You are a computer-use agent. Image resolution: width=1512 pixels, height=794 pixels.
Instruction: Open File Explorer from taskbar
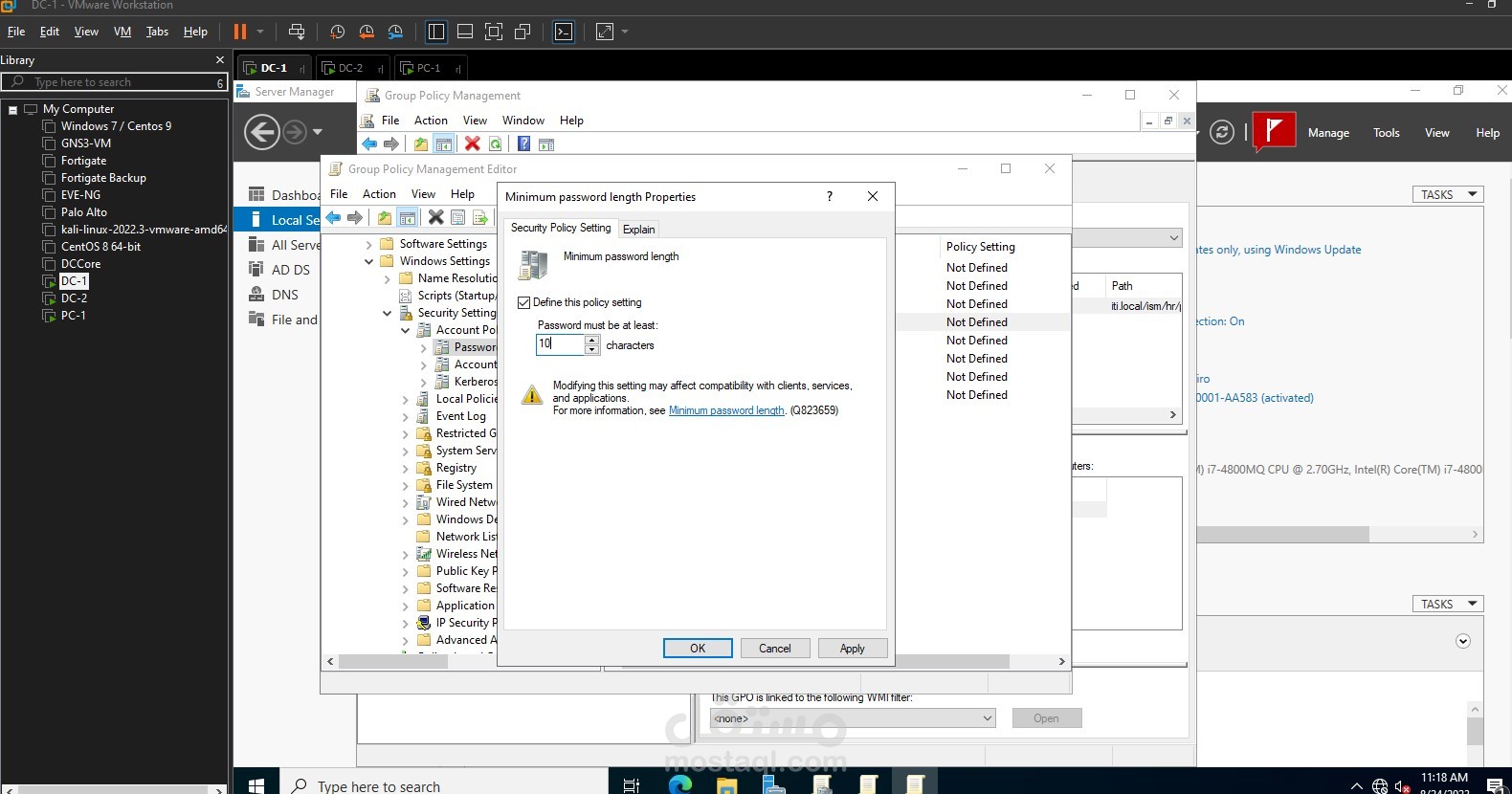pos(727,785)
